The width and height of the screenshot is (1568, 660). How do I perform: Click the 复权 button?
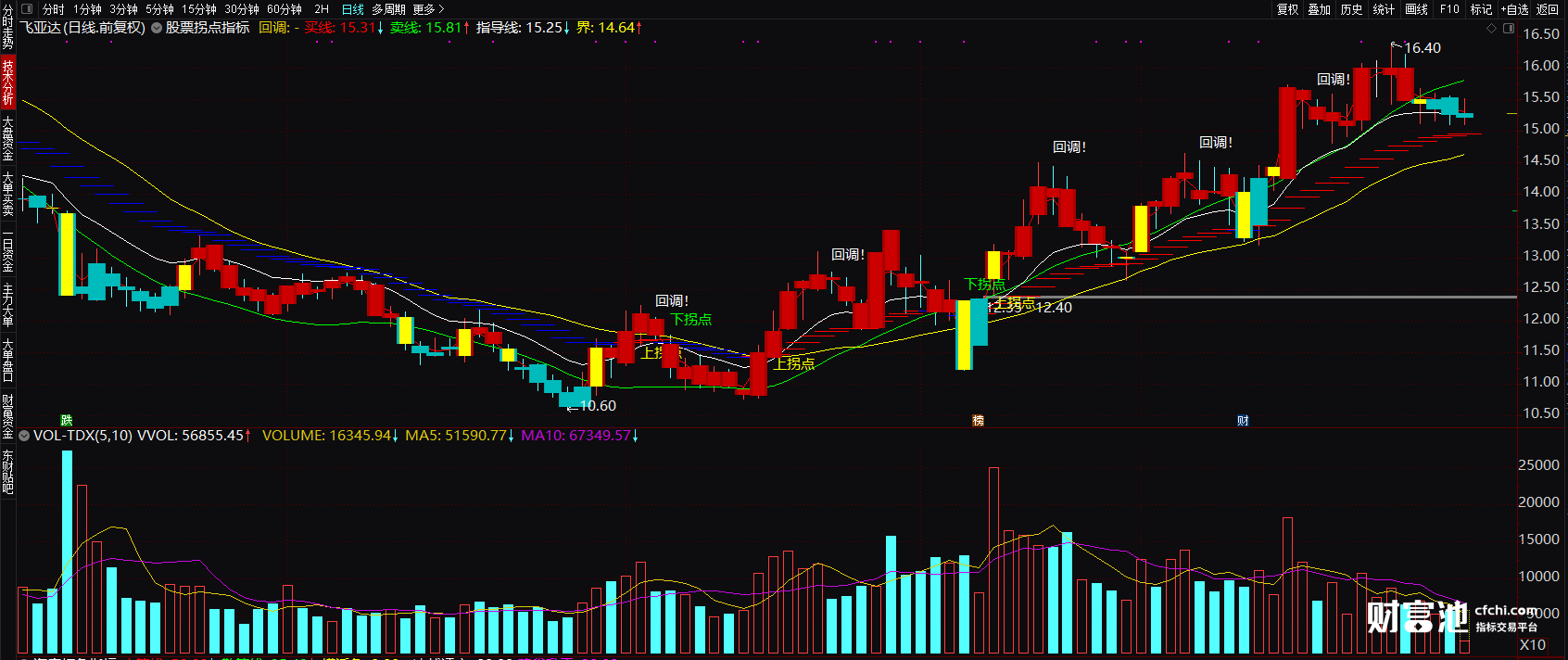tap(1287, 9)
